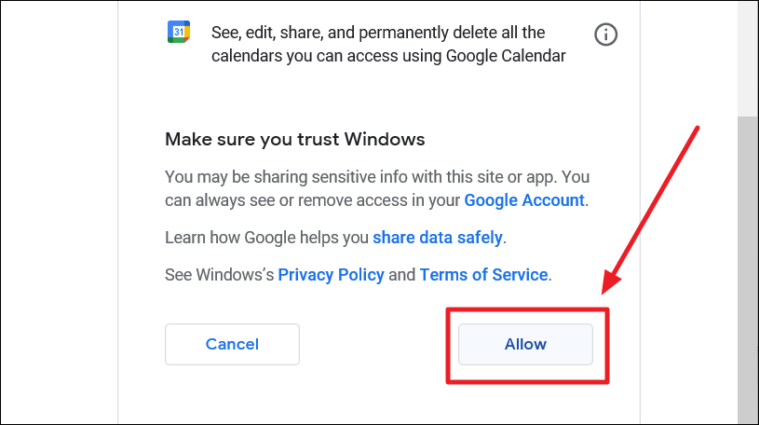Click the Cancel button

click(232, 344)
